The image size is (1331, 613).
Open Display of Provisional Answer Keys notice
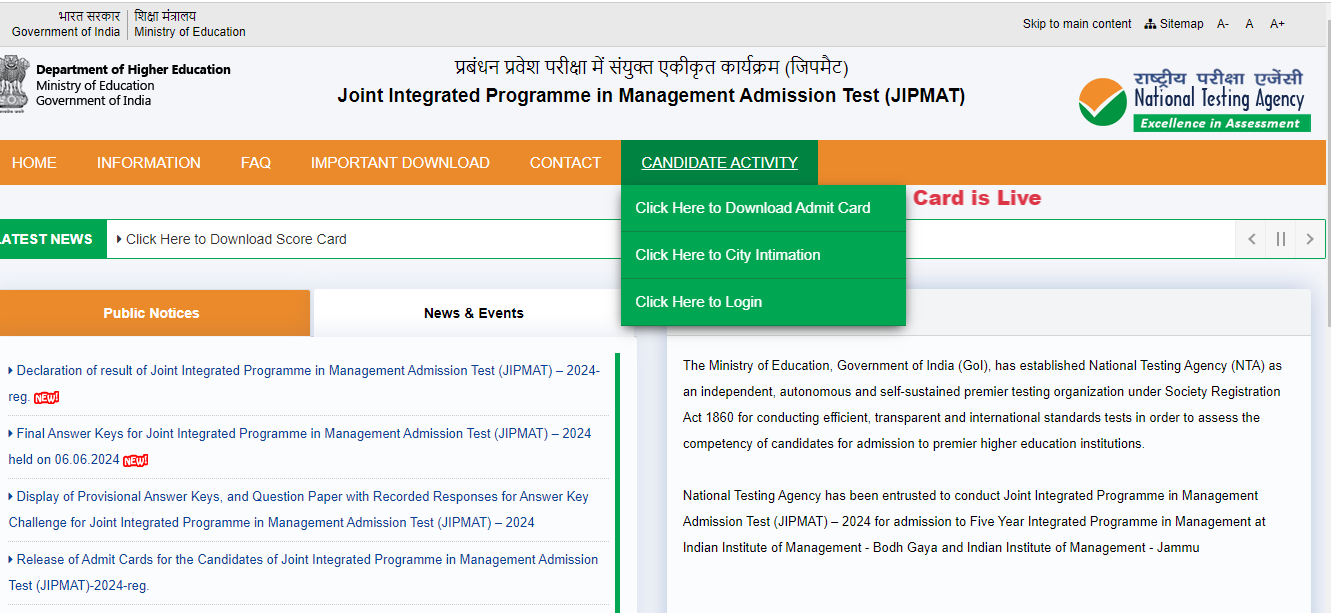299,509
